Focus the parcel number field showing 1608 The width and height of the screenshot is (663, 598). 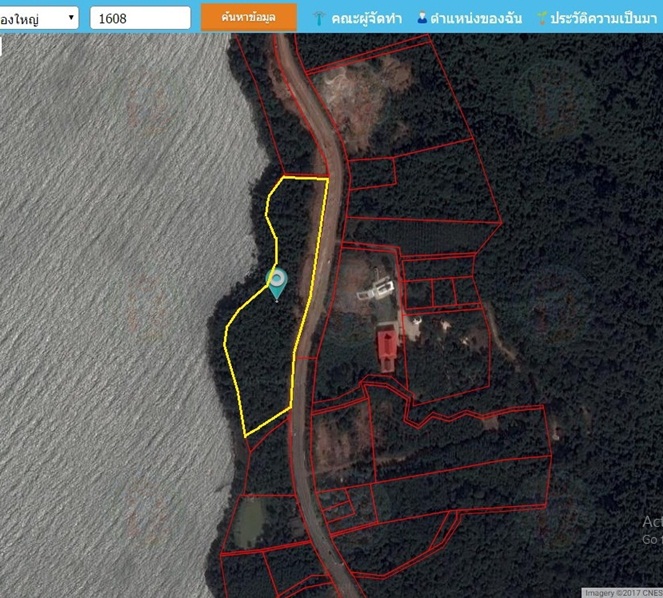pyautogui.click(x=140, y=18)
